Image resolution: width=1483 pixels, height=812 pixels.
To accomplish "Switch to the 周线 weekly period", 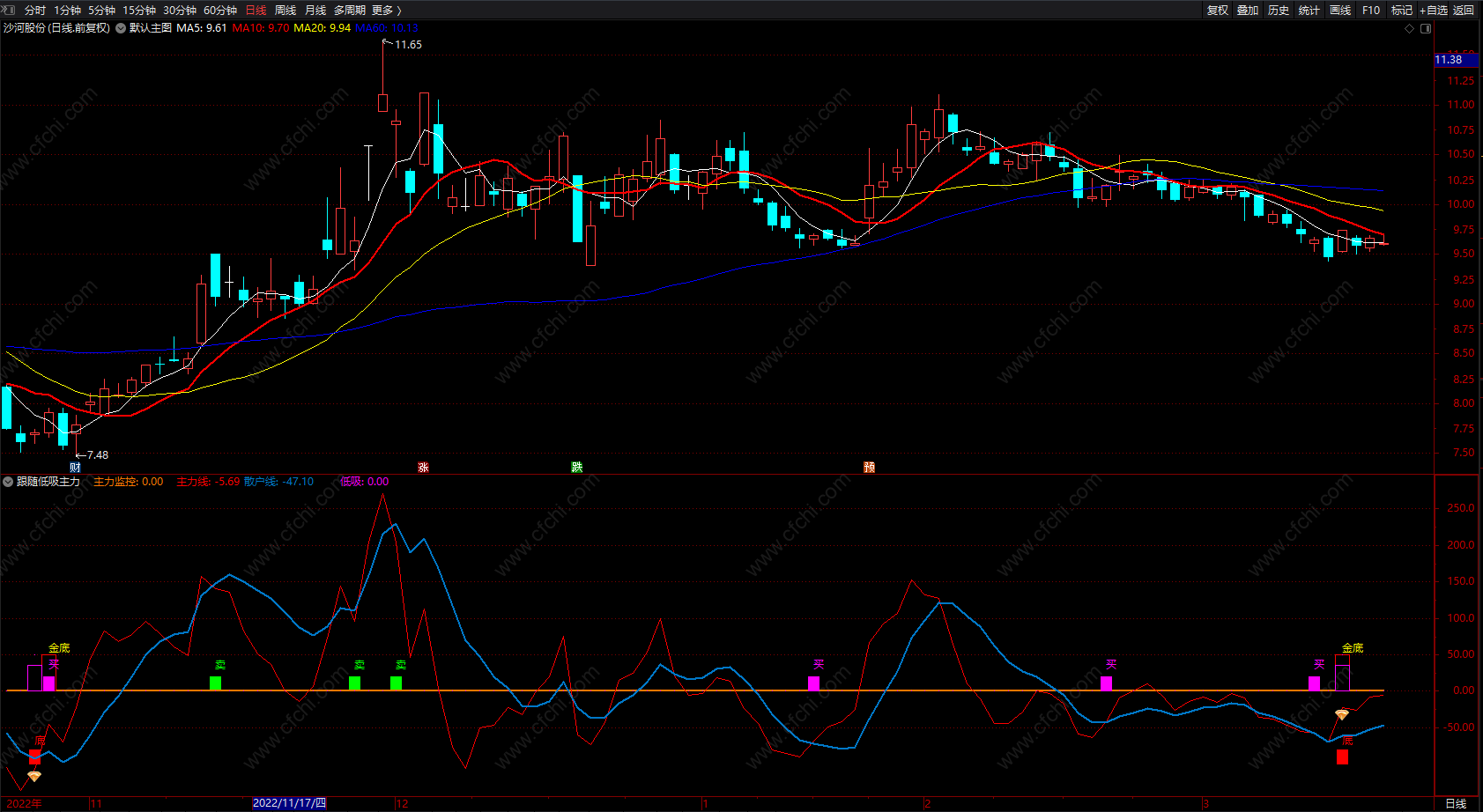I will (285, 10).
